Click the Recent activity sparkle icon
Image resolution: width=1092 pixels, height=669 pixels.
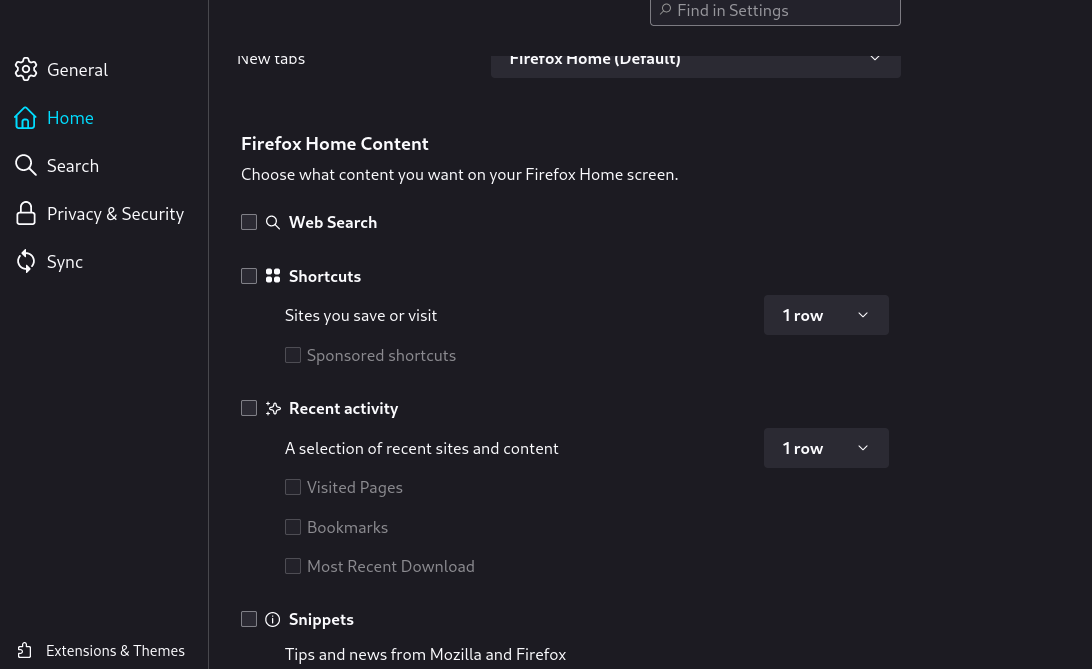click(x=273, y=409)
